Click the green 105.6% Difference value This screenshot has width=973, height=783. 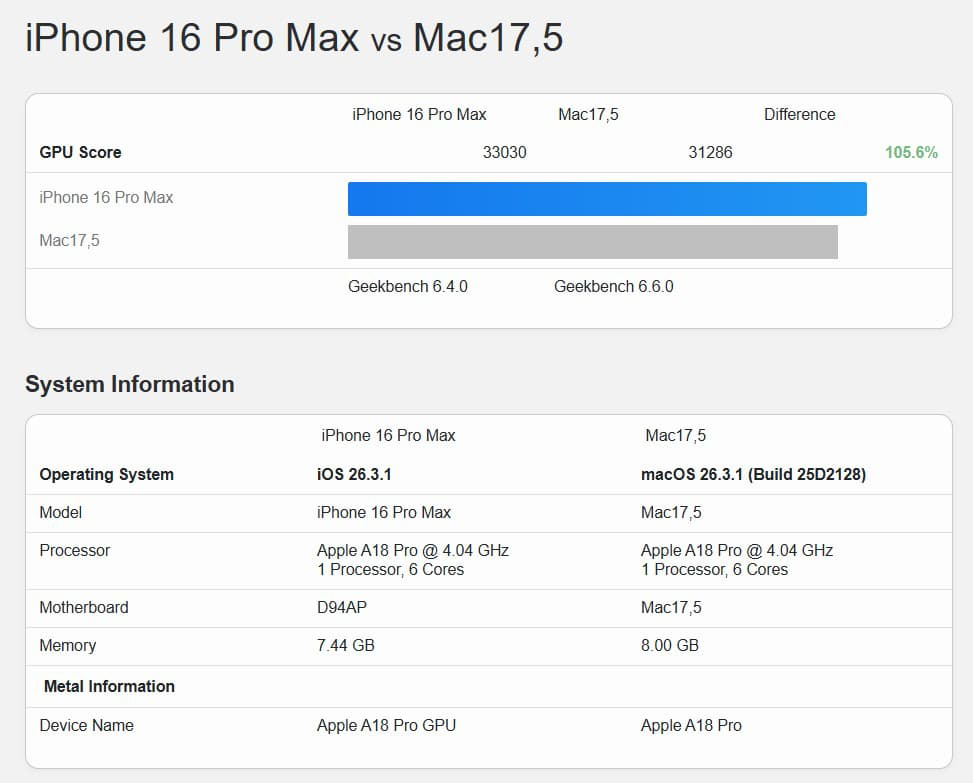tap(911, 151)
